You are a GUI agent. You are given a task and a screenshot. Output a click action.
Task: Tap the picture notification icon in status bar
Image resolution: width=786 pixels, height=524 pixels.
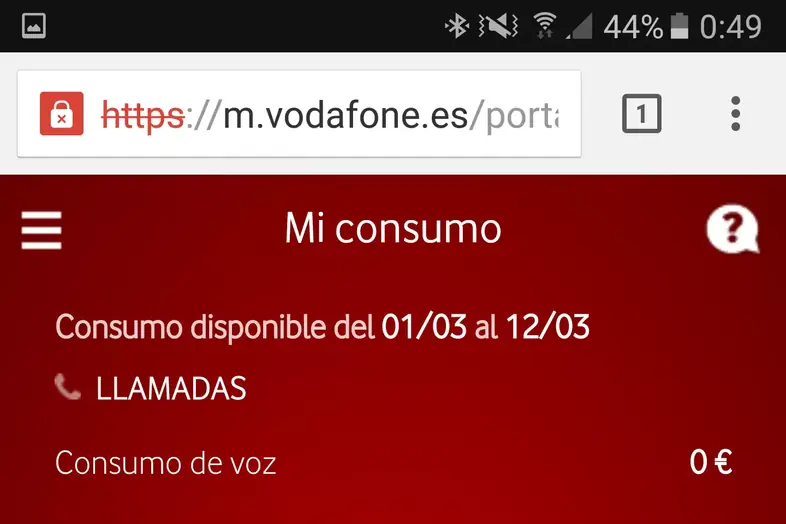coord(34,26)
